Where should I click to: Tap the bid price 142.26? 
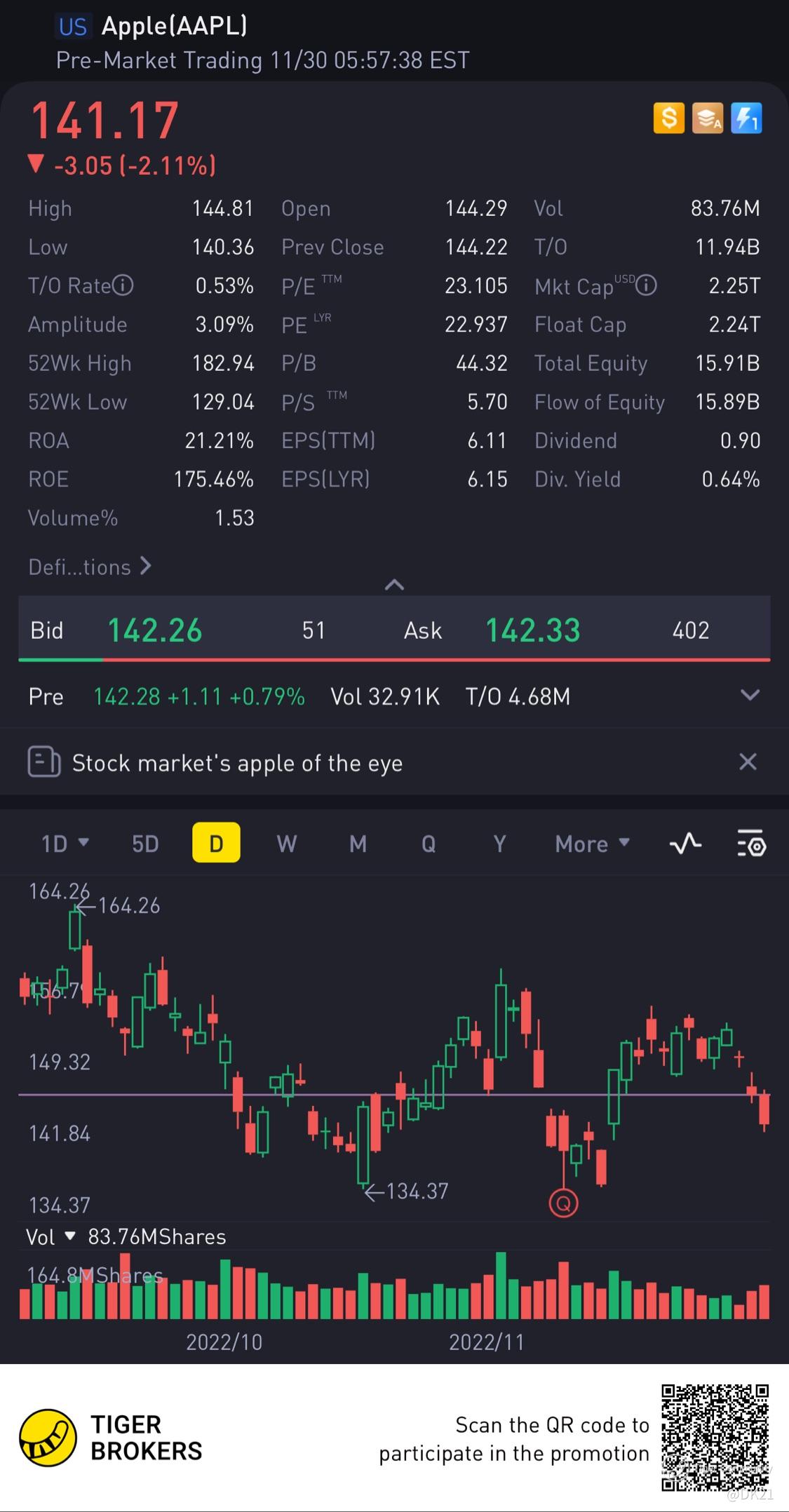[x=154, y=630]
